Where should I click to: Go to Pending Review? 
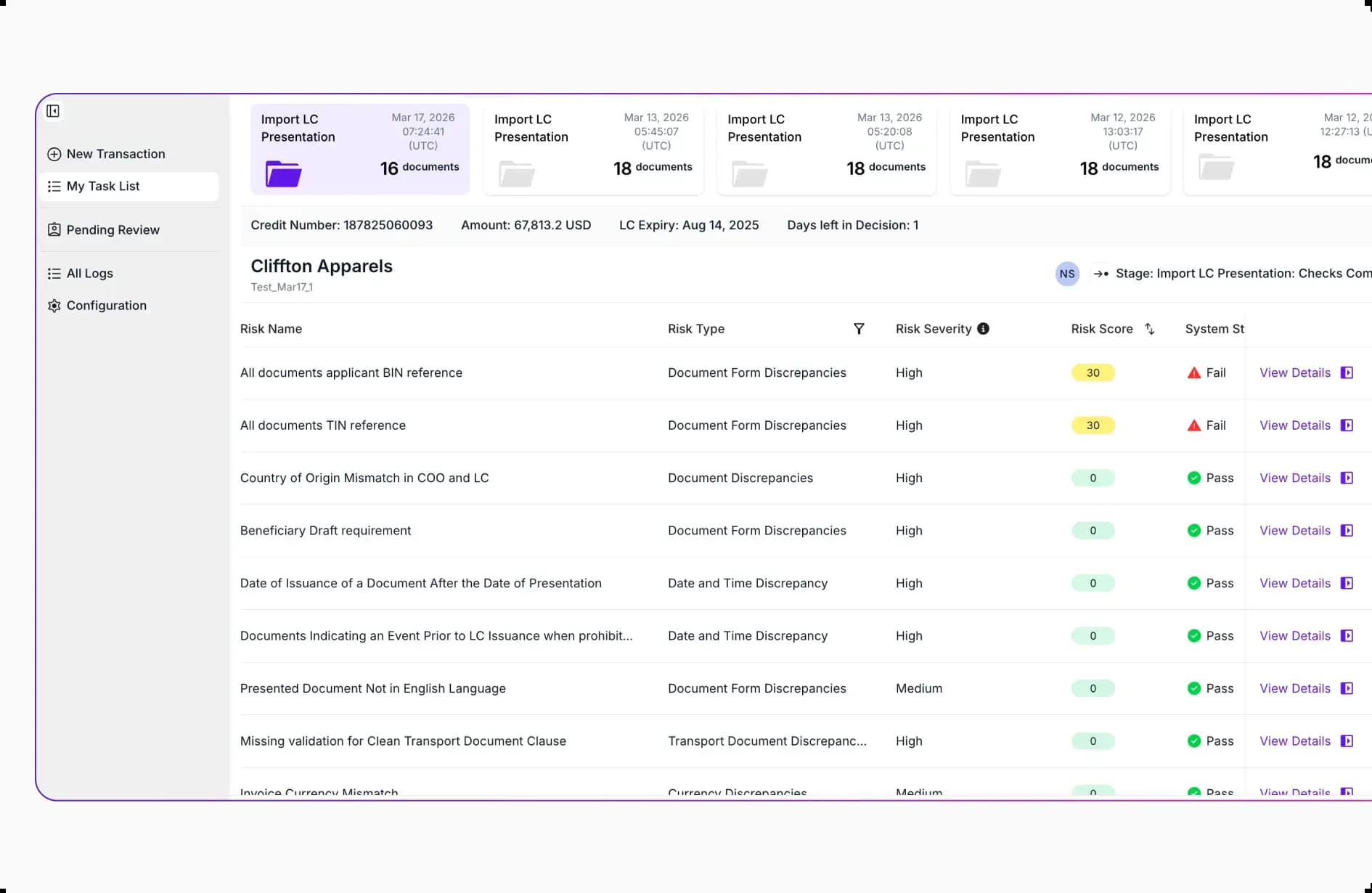113,230
